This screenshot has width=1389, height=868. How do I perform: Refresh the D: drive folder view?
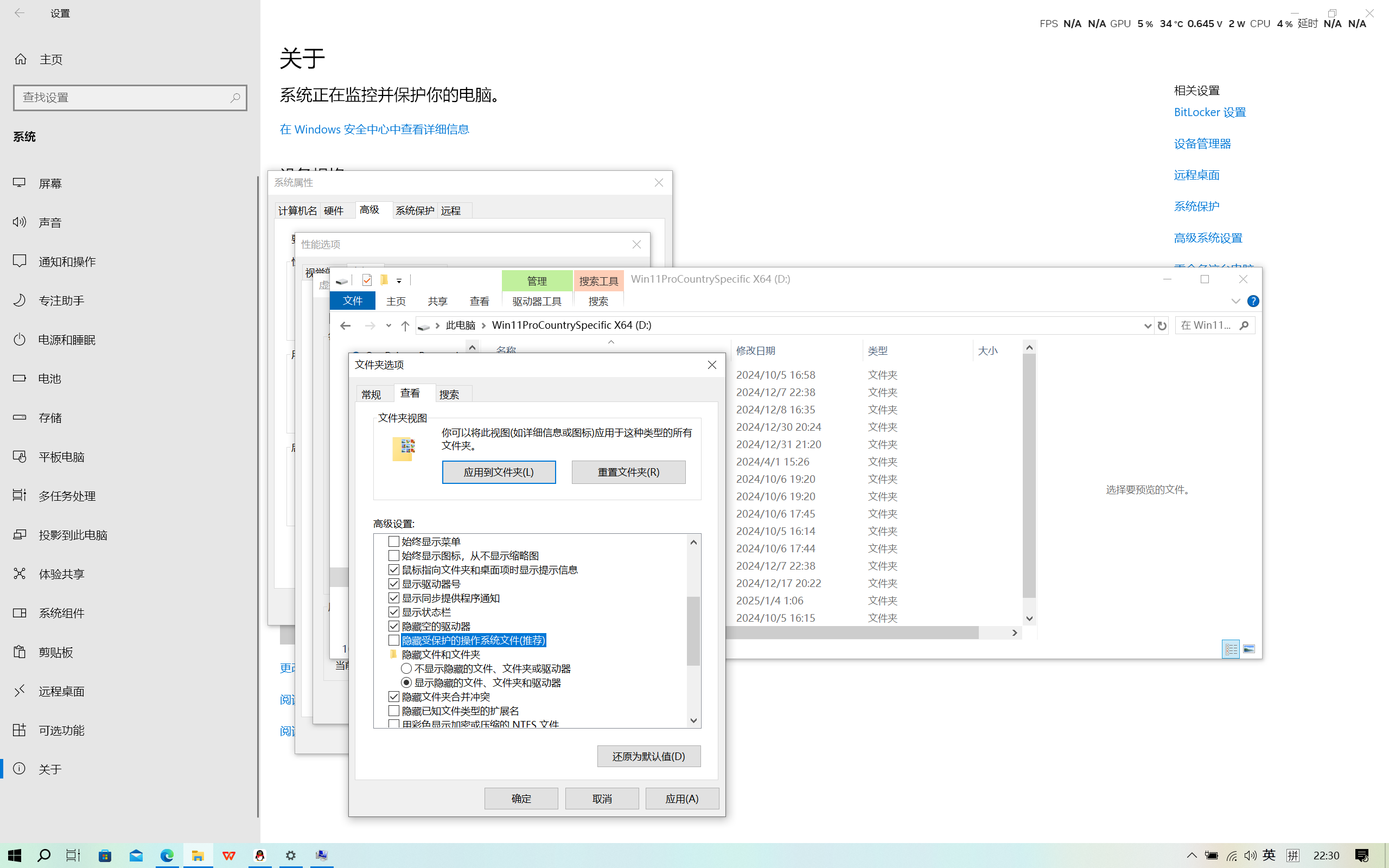(1162, 325)
